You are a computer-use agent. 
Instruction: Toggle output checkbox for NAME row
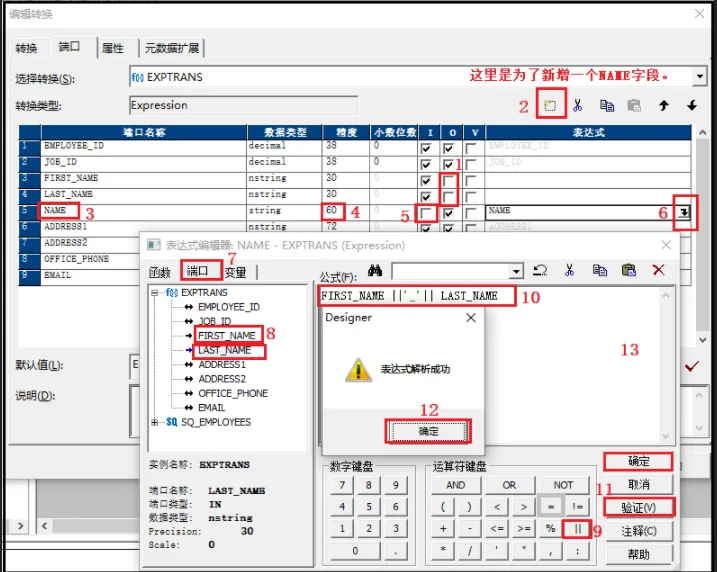449,213
